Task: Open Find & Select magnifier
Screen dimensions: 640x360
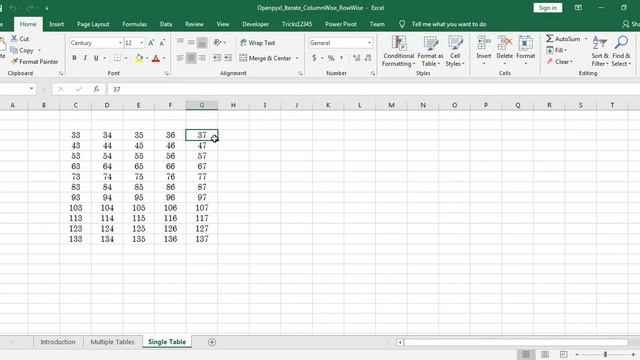Action: click(x=621, y=51)
